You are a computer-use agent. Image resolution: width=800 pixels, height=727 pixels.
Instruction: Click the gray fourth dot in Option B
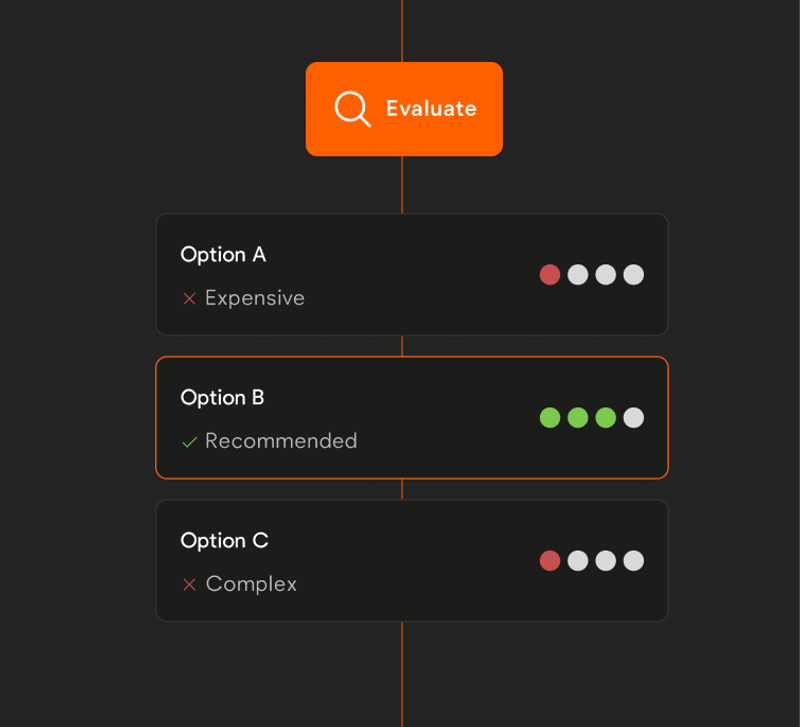634,417
